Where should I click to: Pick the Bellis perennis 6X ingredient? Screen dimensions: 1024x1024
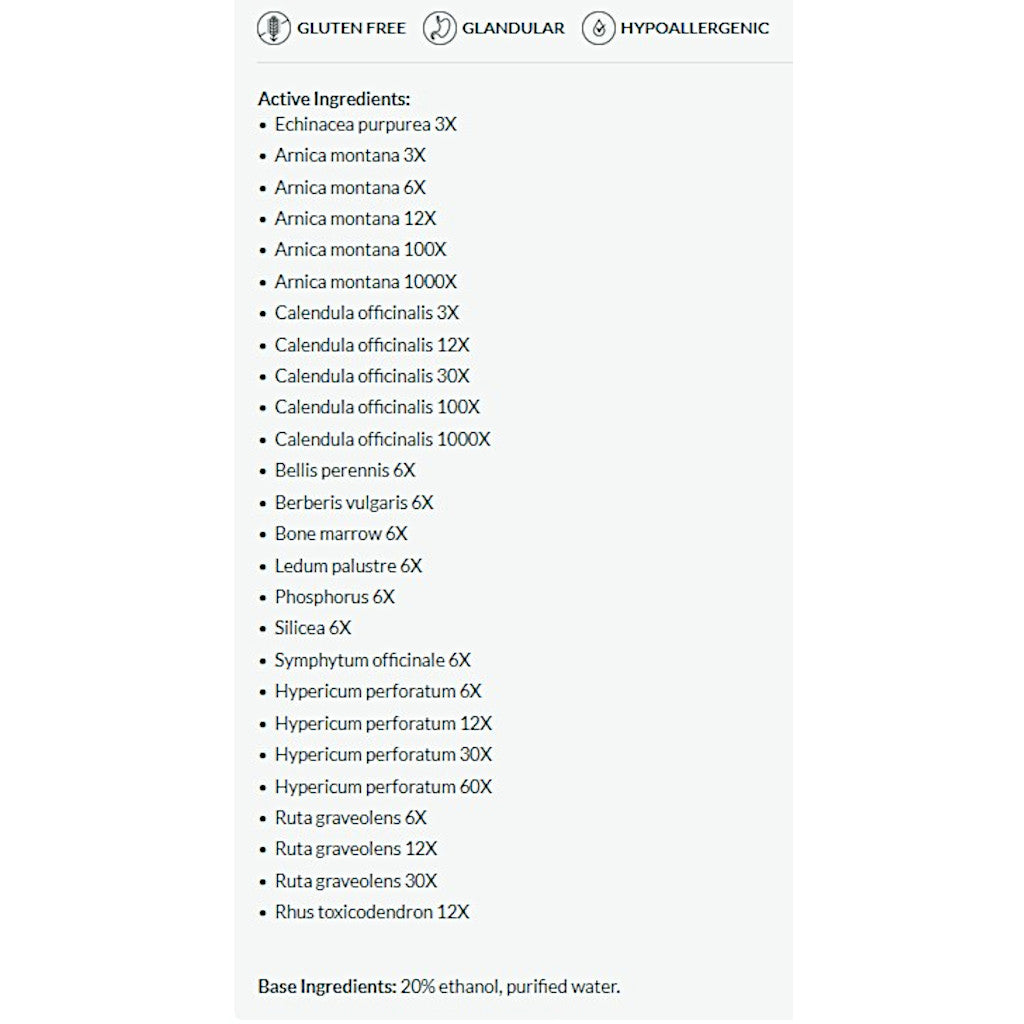click(x=344, y=470)
